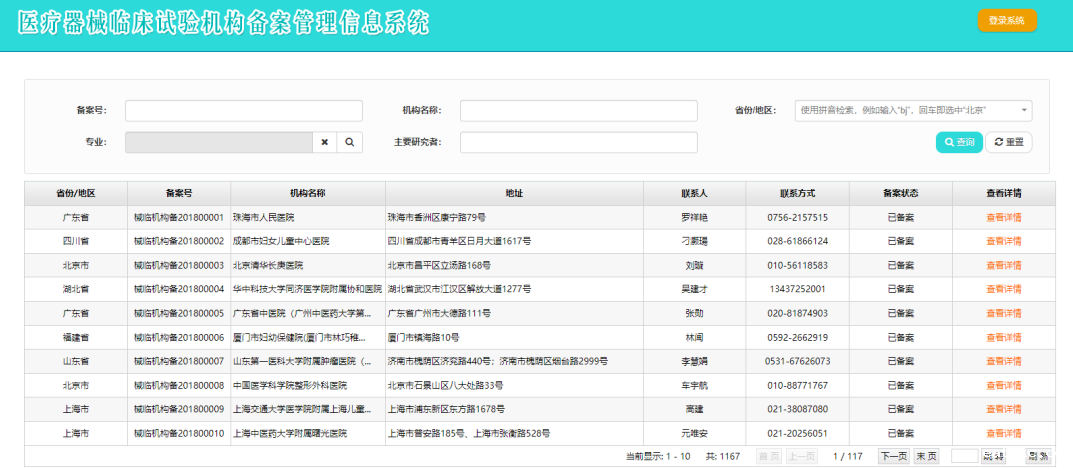This screenshot has height=469, width=1073.
Task: Click the page number input box
Action: point(963,456)
